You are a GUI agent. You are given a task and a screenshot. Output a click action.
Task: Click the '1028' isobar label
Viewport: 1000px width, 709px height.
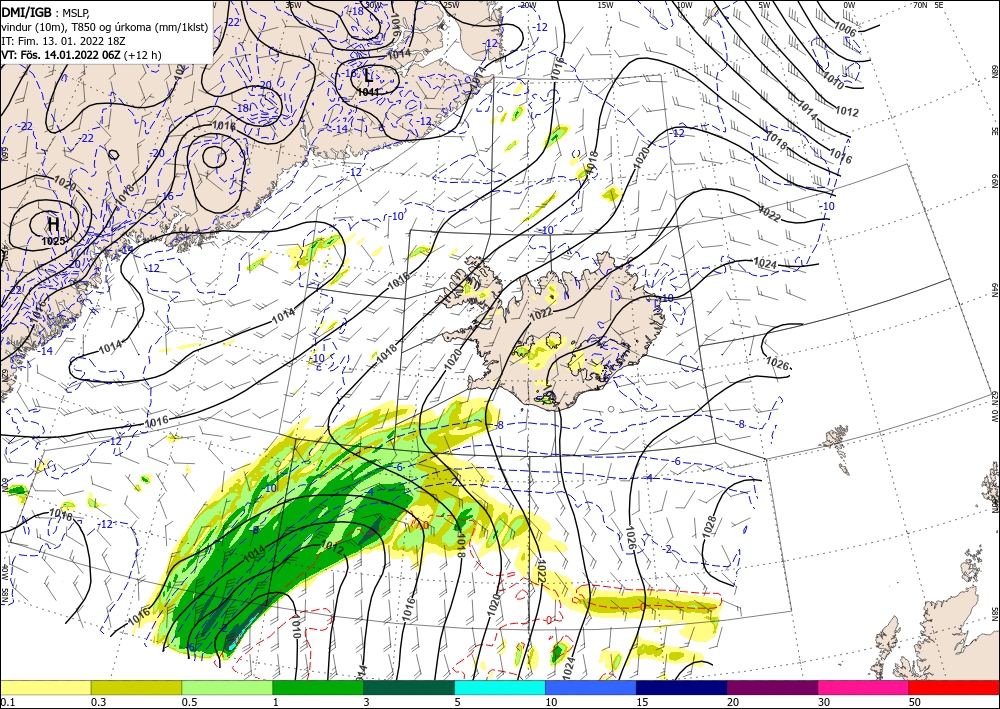point(711,526)
